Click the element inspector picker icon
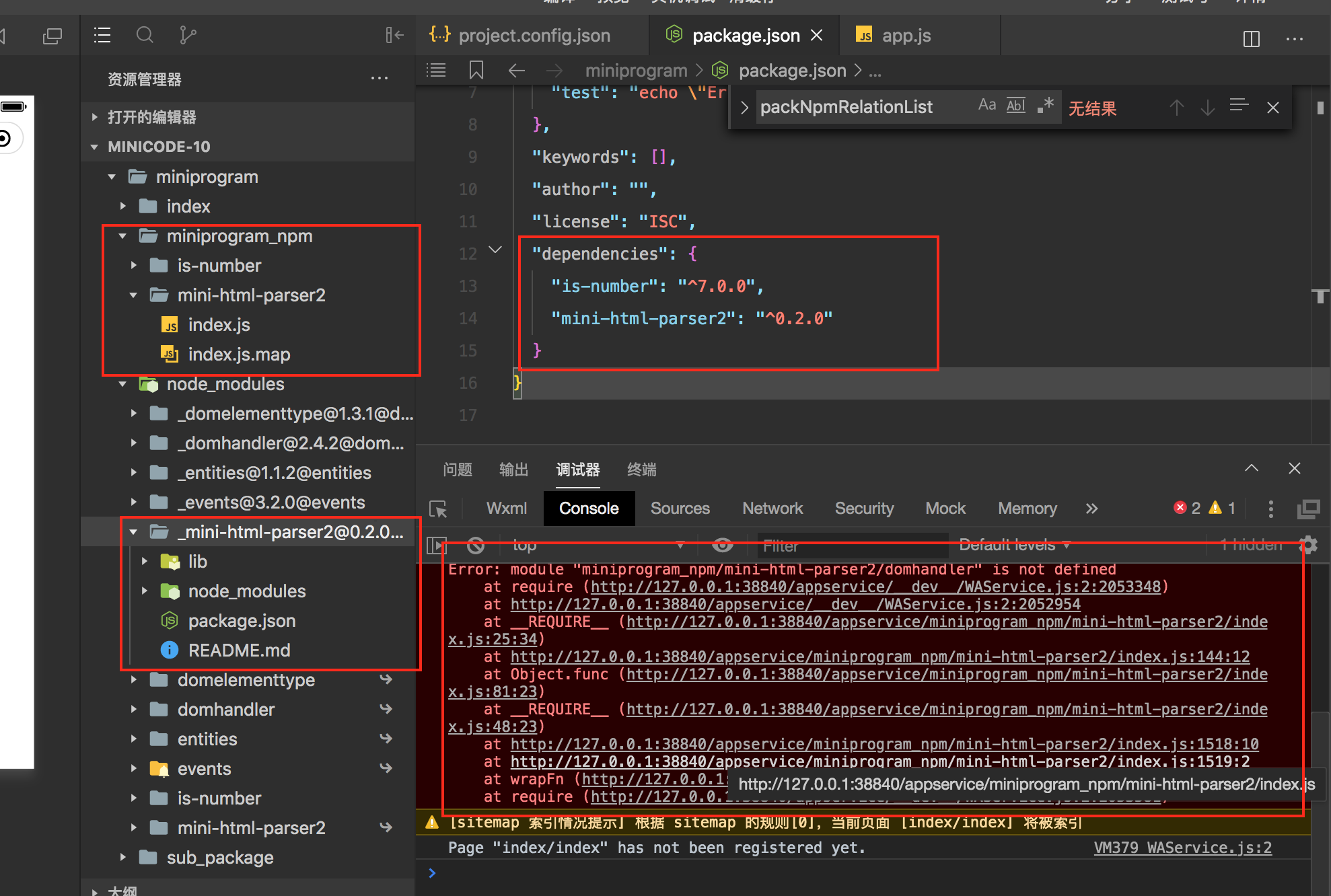This screenshot has height=896, width=1331. tap(438, 509)
